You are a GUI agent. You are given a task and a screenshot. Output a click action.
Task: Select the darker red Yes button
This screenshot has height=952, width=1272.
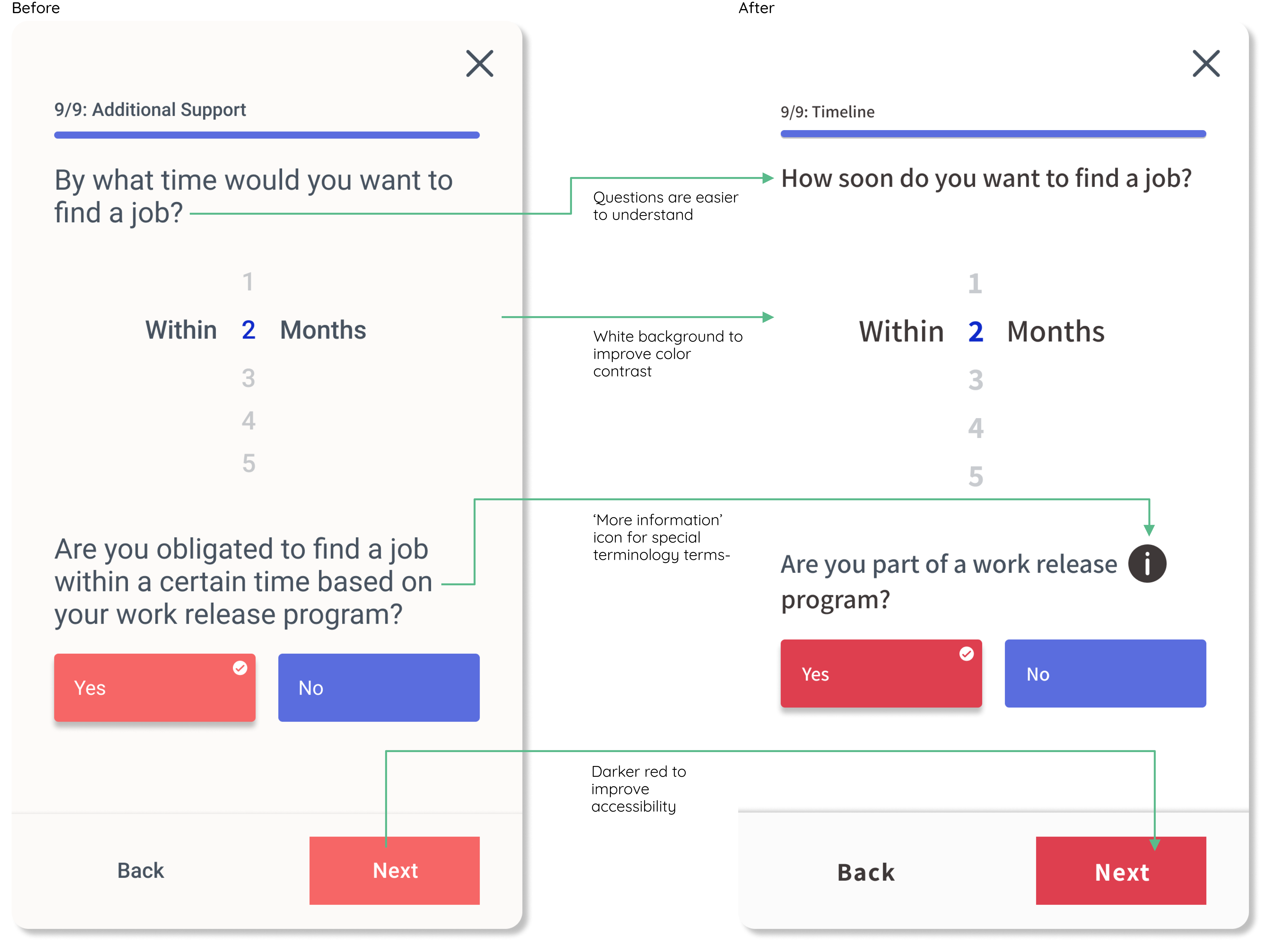(881, 673)
